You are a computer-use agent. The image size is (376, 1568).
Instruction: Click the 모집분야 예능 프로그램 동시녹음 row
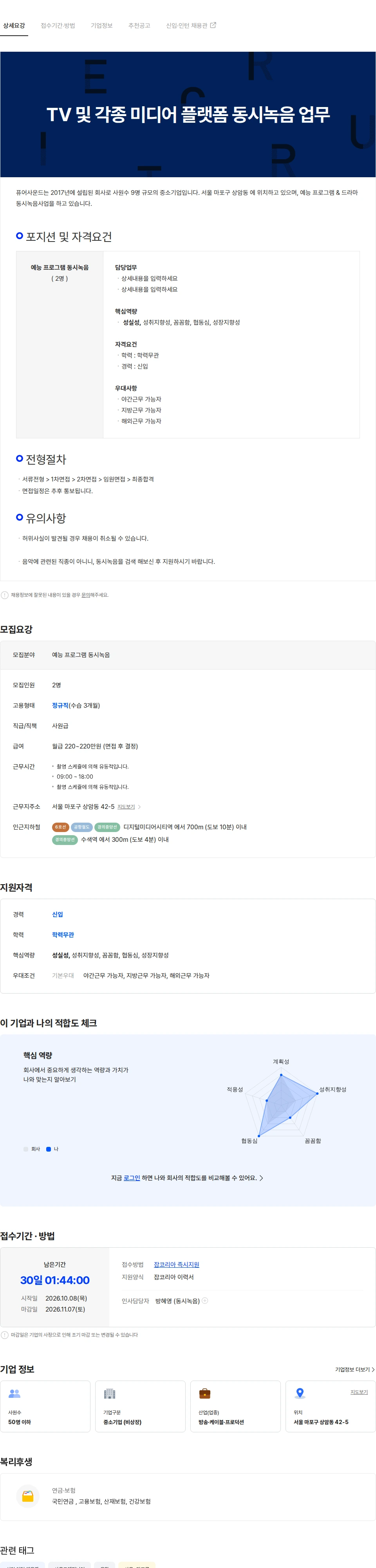188,655
